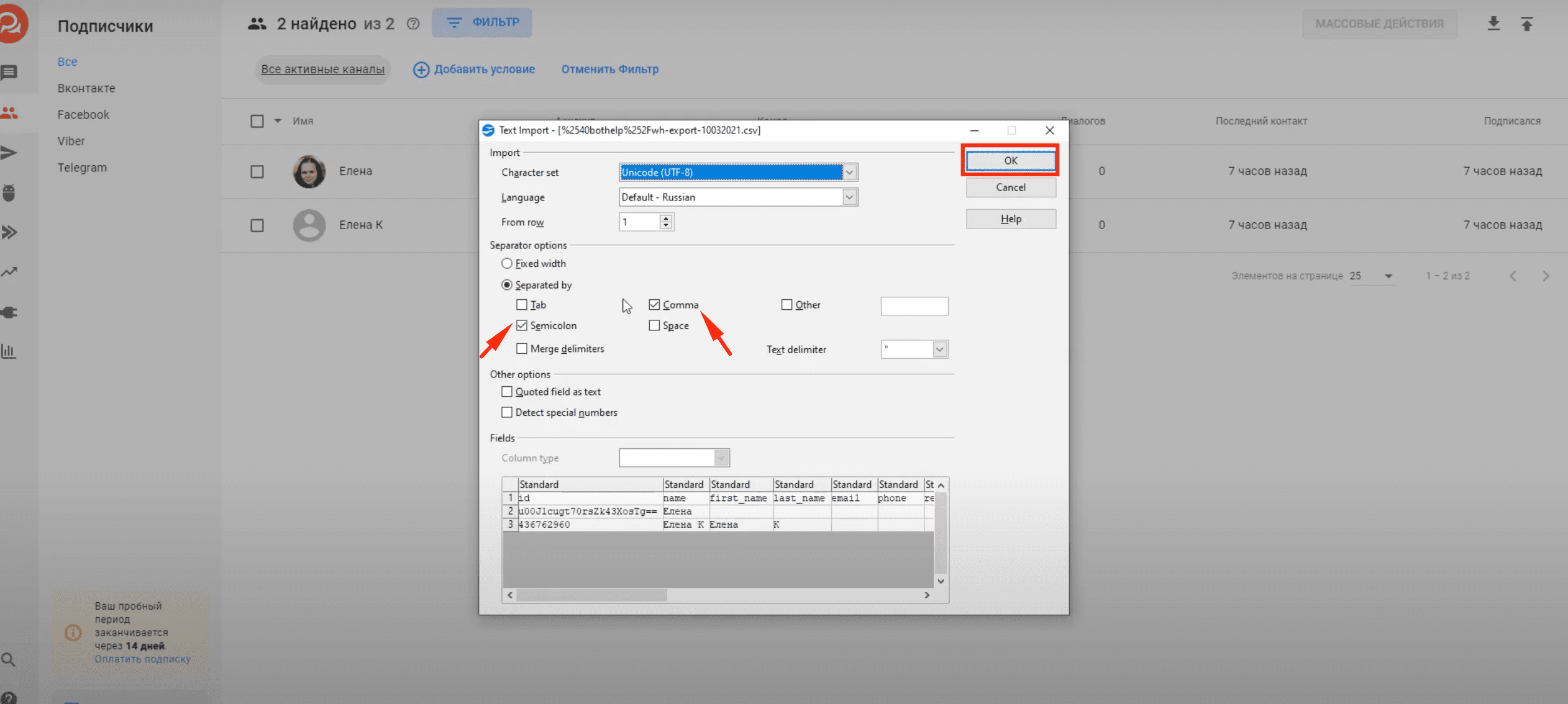The width and height of the screenshot is (1568, 704).
Task: Select Telegram in subscribers channel list
Action: 82,168
